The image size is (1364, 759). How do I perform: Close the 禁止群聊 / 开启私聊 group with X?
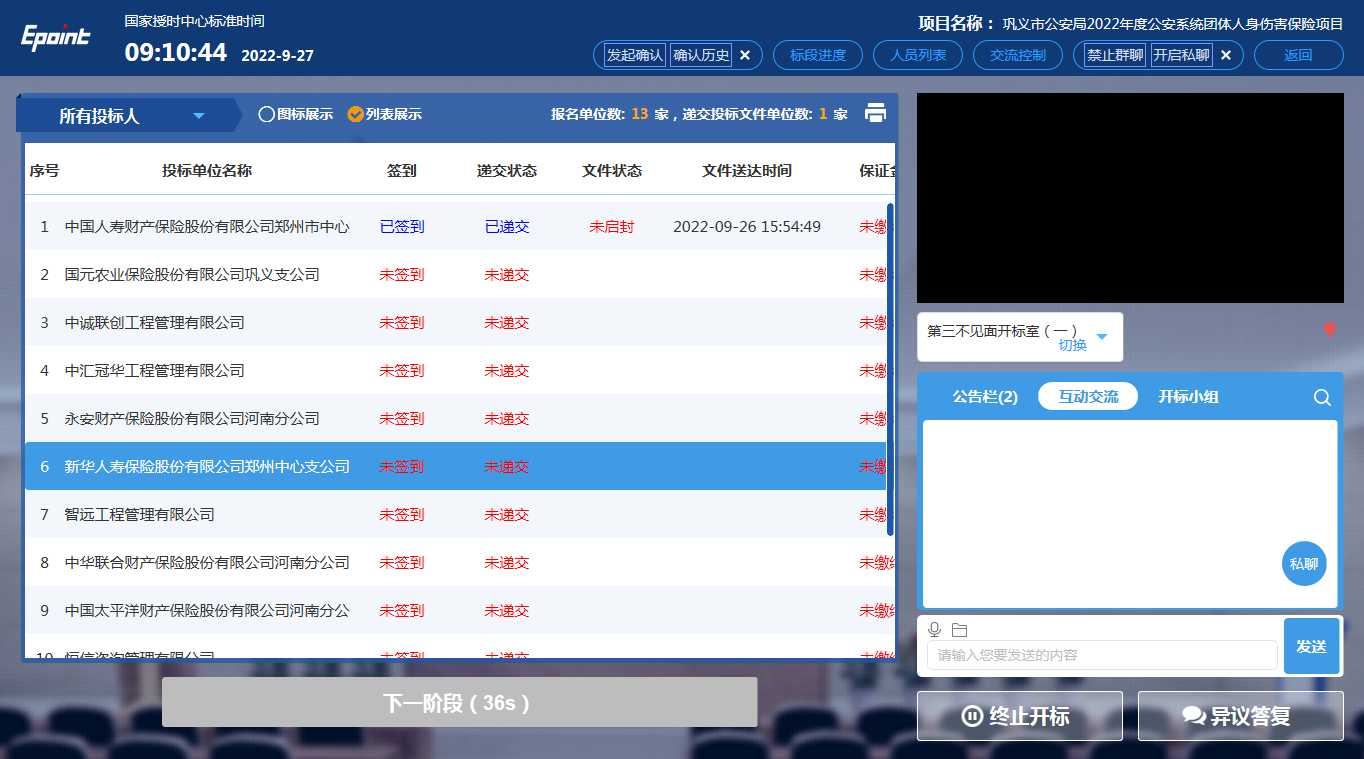tap(1226, 55)
